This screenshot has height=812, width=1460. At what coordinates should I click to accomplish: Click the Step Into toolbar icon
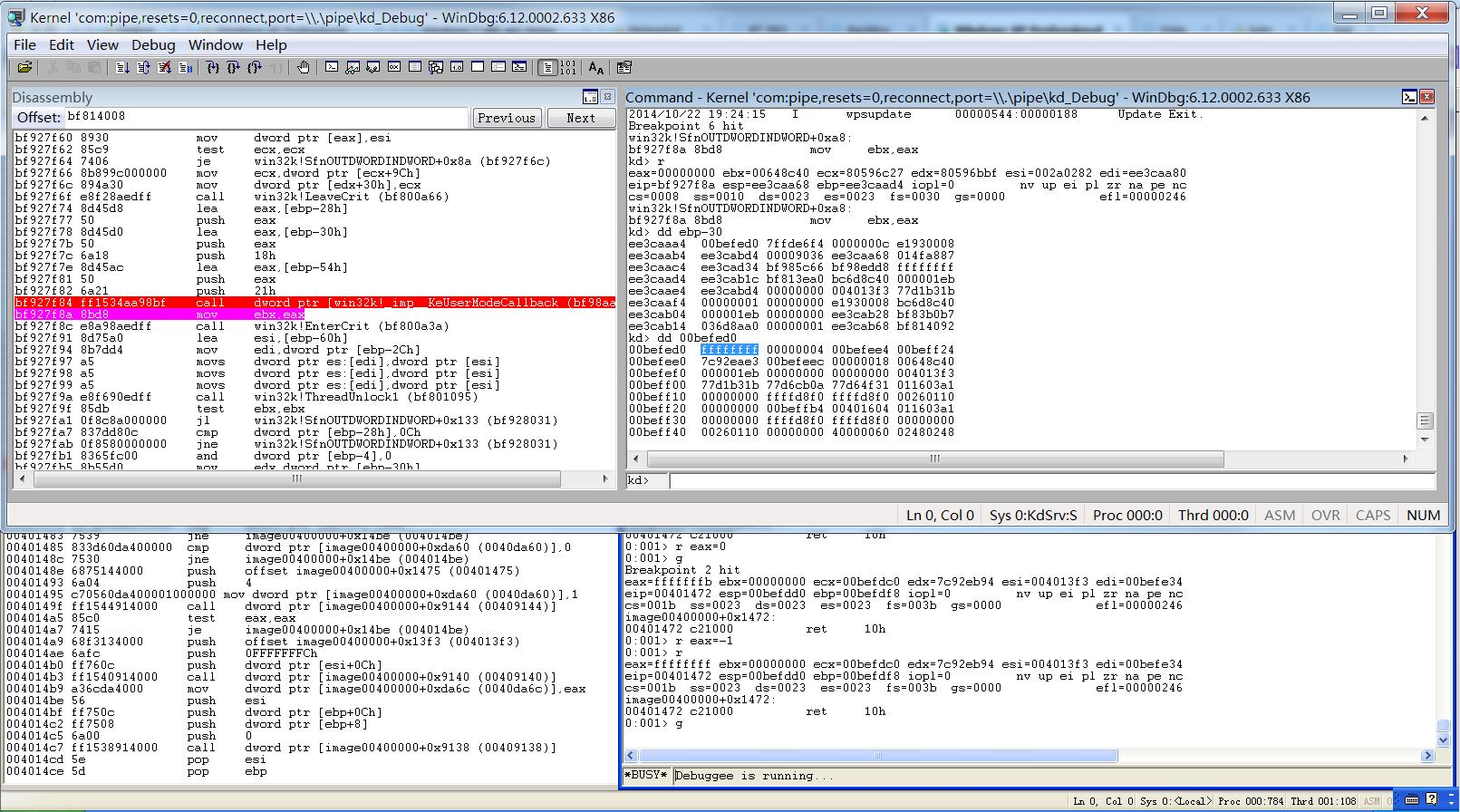pyautogui.click(x=212, y=67)
